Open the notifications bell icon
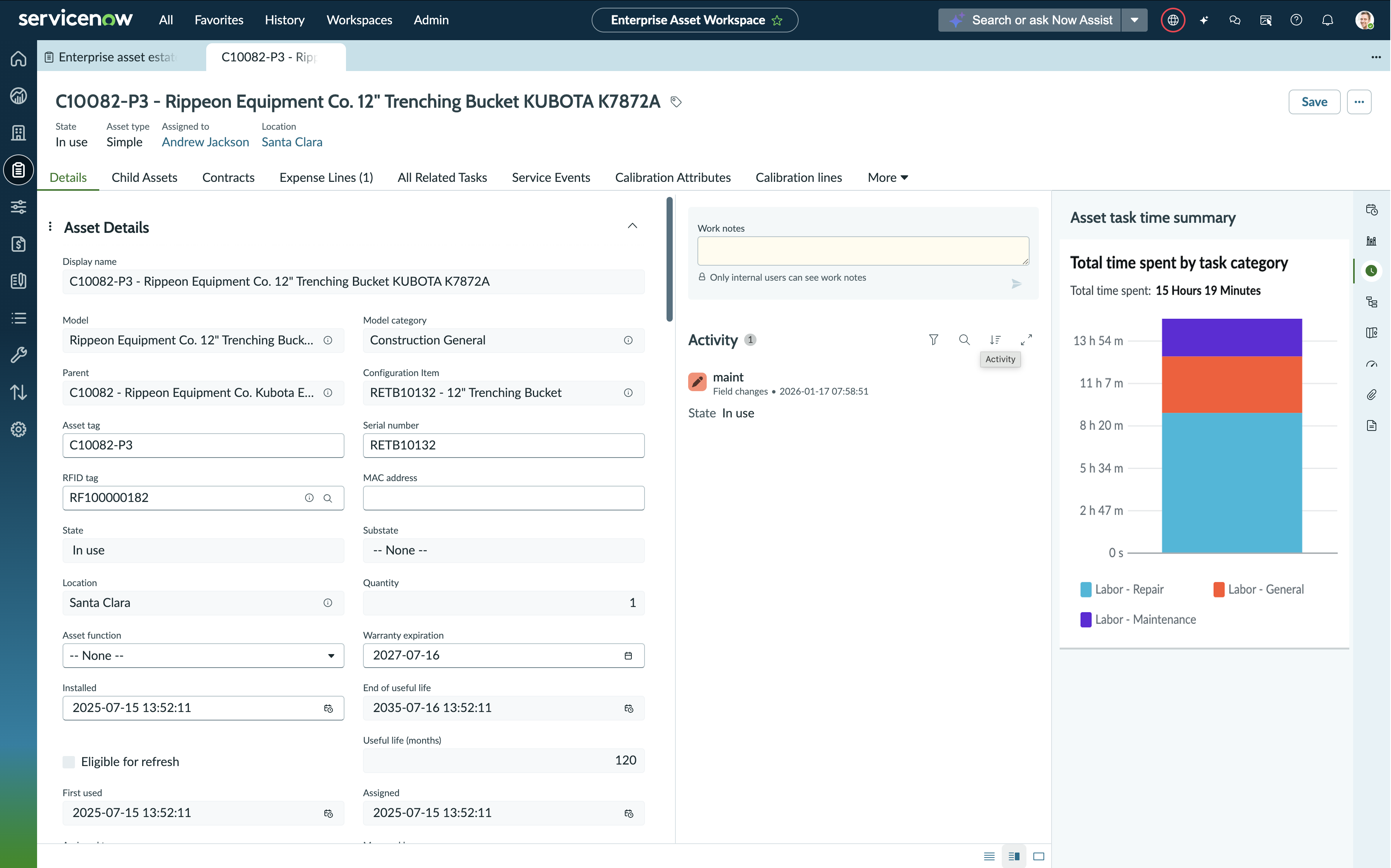 (x=1327, y=20)
